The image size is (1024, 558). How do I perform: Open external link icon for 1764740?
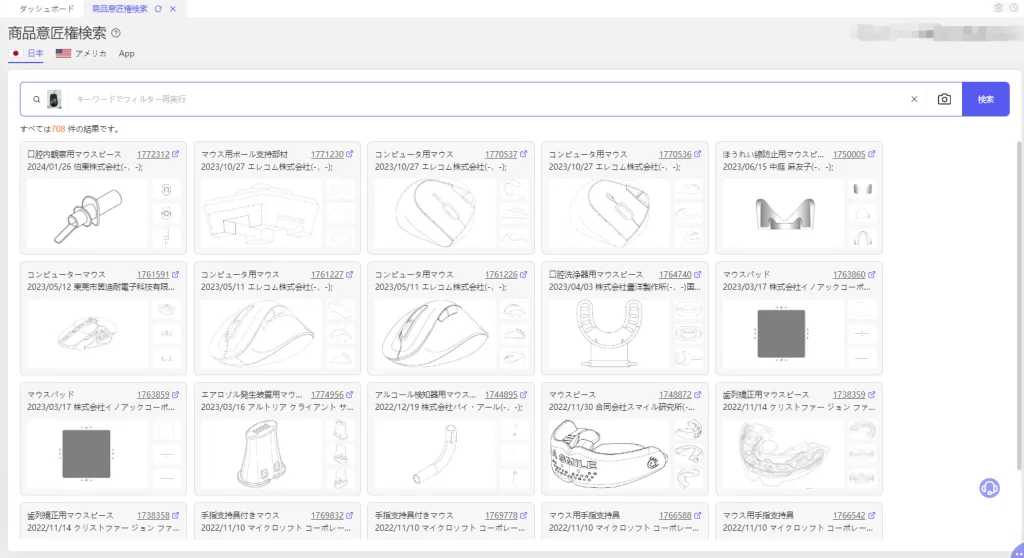tap(697, 274)
